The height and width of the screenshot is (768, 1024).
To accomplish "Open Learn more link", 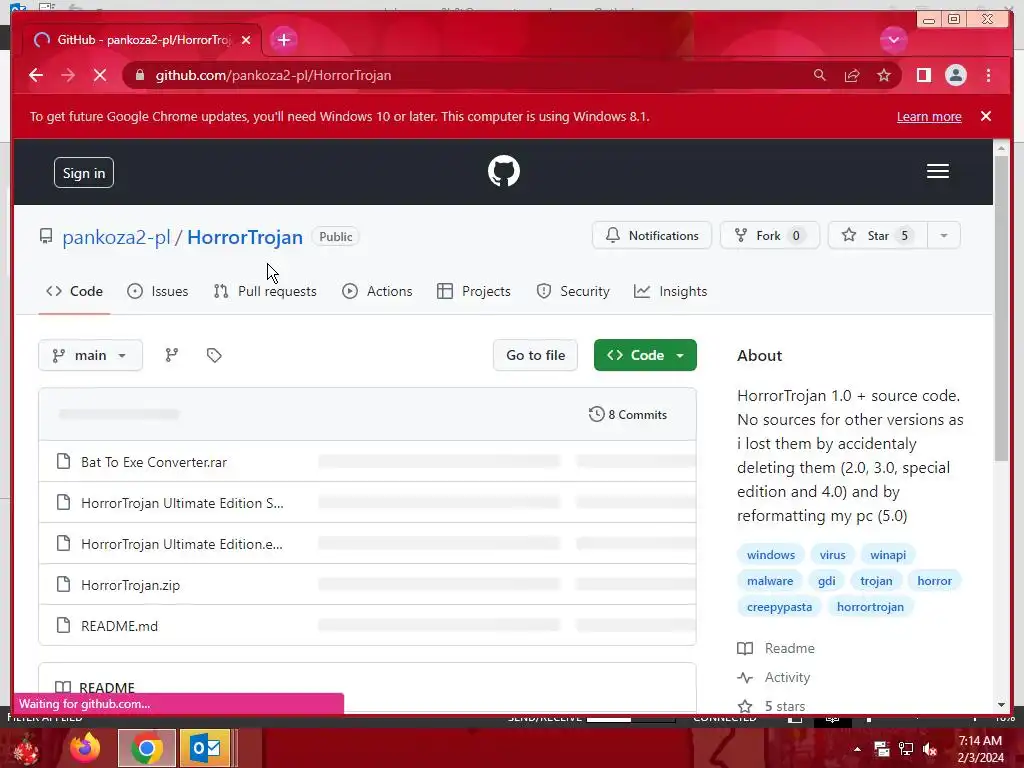I will pyautogui.click(x=929, y=116).
